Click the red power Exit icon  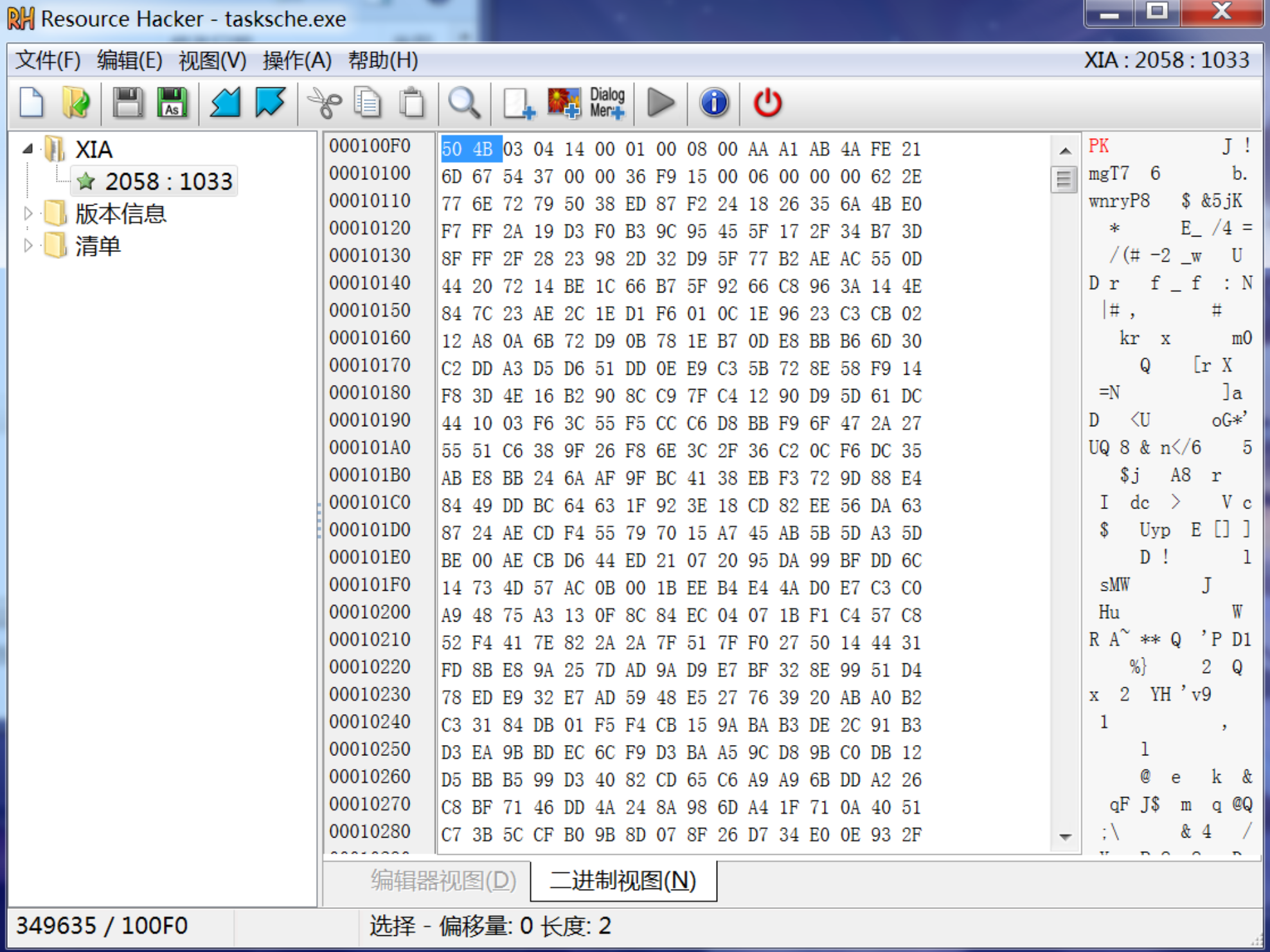click(767, 103)
